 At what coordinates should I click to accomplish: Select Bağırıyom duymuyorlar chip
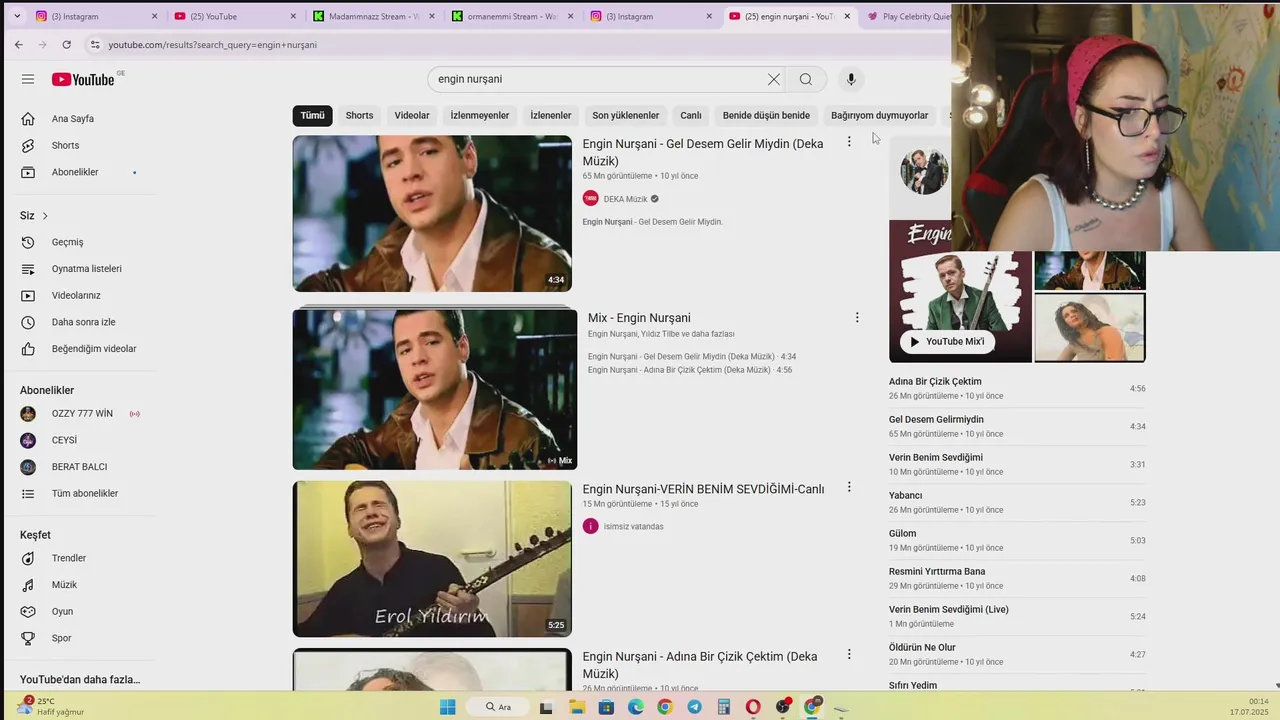pyautogui.click(x=880, y=116)
